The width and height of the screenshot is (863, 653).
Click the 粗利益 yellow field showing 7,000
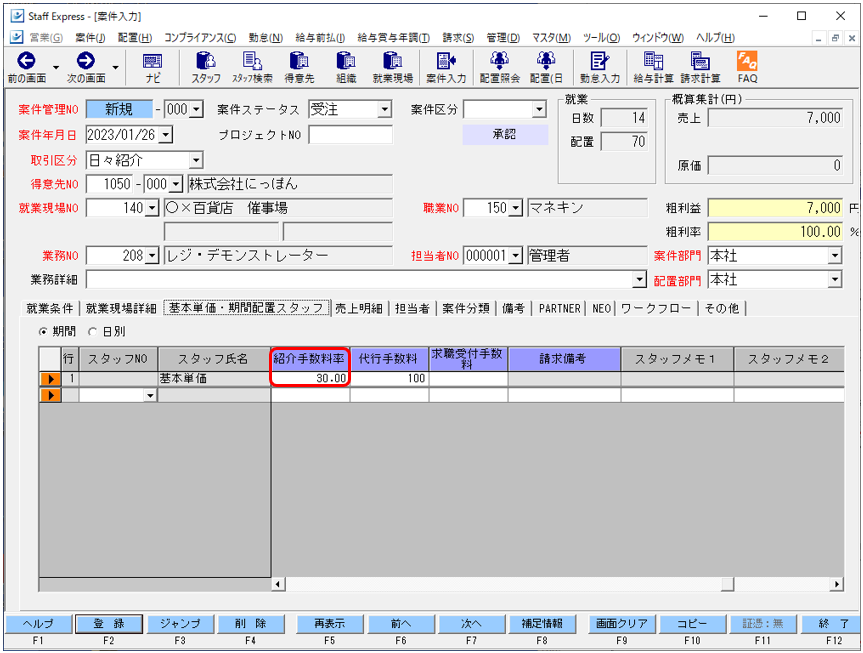pos(775,208)
